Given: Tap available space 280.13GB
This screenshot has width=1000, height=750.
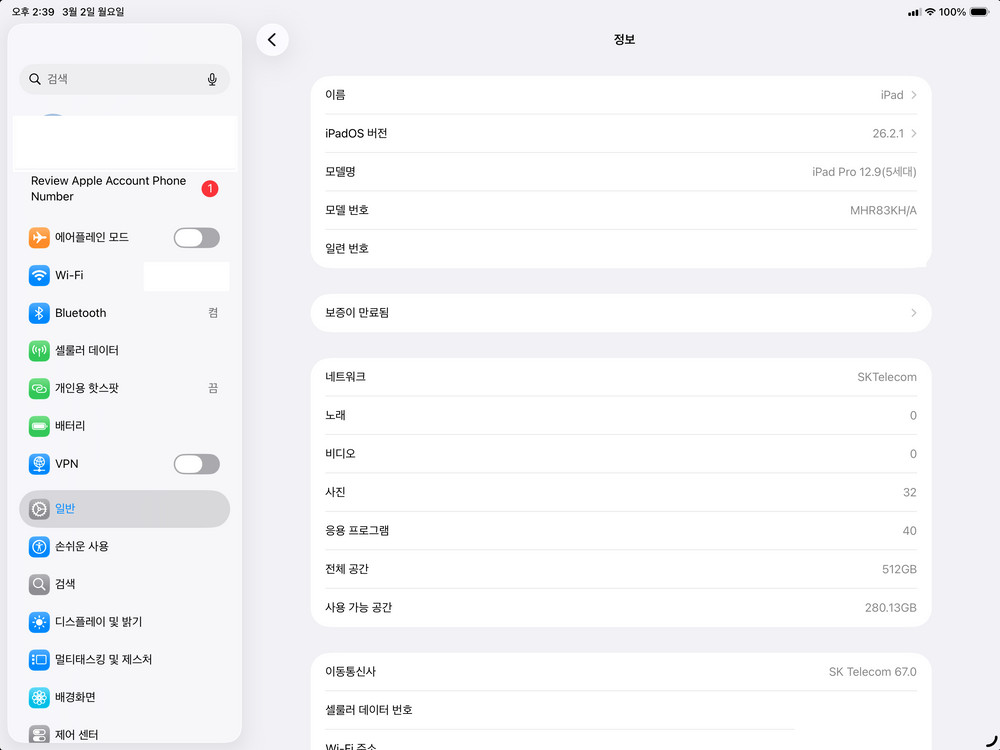Looking at the screenshot, I should point(890,608).
